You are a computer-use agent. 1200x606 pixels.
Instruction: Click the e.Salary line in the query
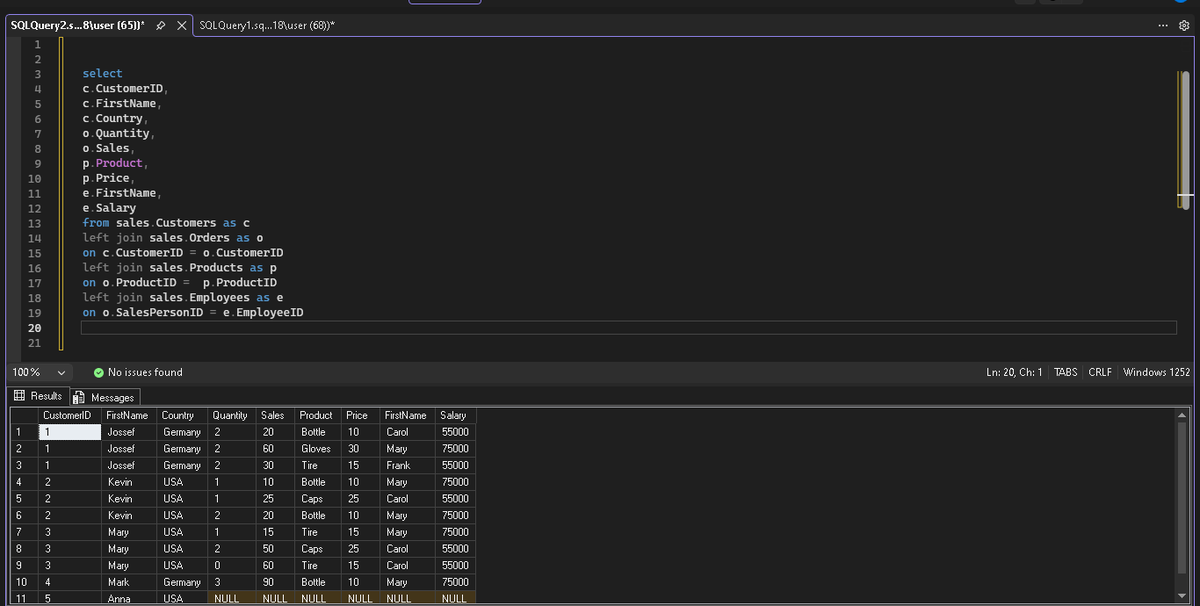[x=109, y=208]
